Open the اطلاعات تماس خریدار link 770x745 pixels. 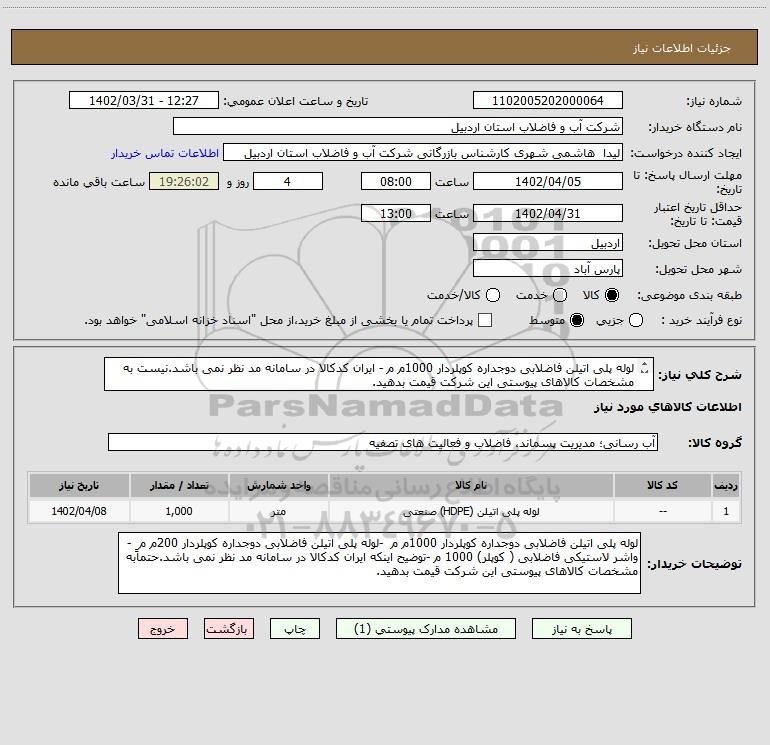pyautogui.click(x=165, y=153)
